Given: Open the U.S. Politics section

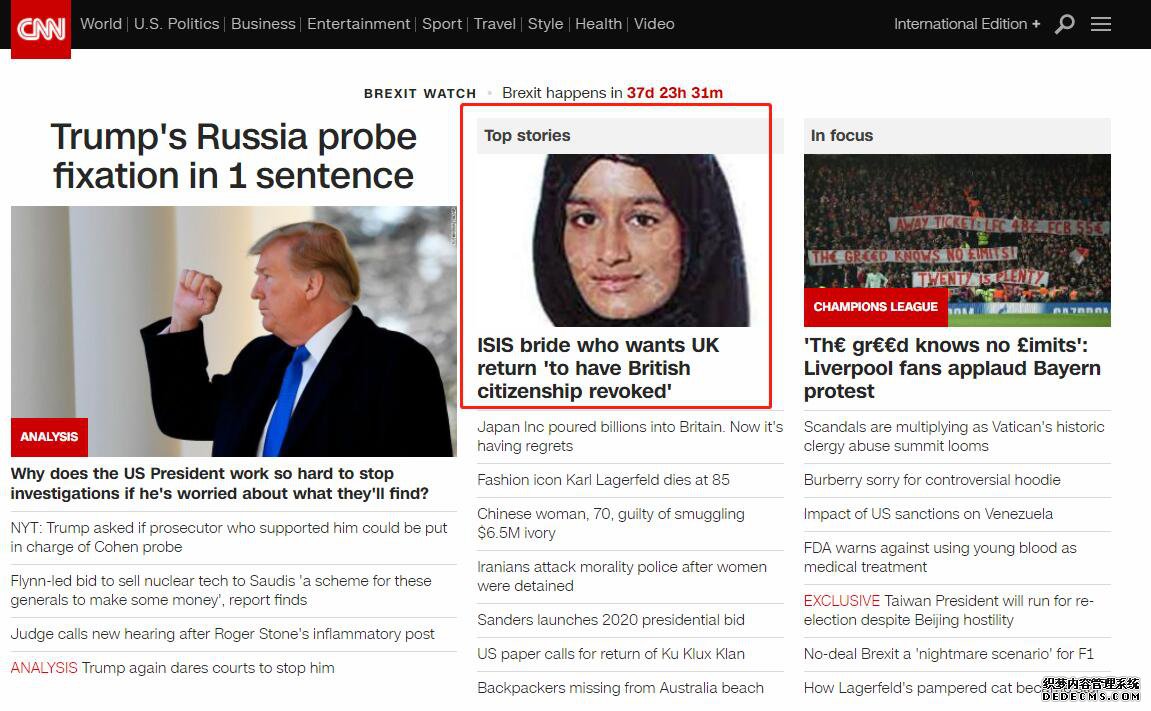Looking at the screenshot, I should [x=176, y=24].
